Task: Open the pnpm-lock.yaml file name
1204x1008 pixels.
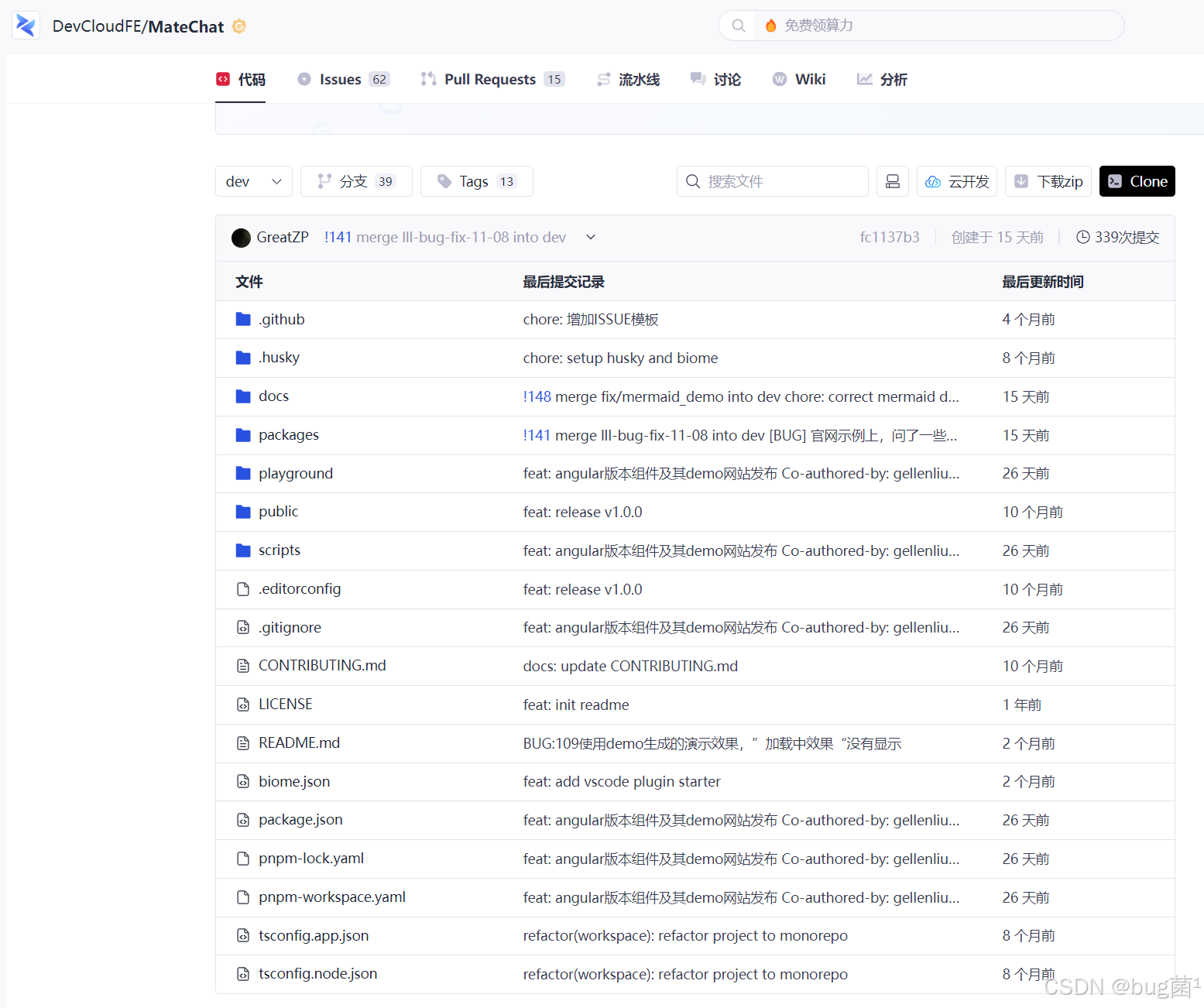Action: [311, 859]
